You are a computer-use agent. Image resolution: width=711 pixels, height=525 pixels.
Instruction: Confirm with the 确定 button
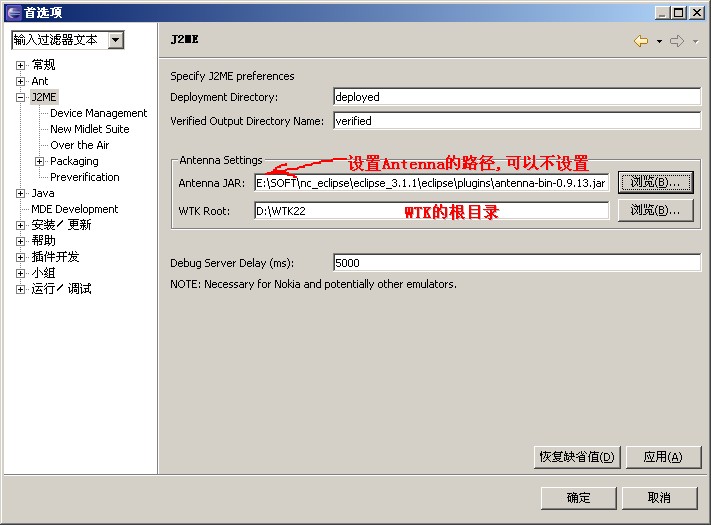point(579,498)
